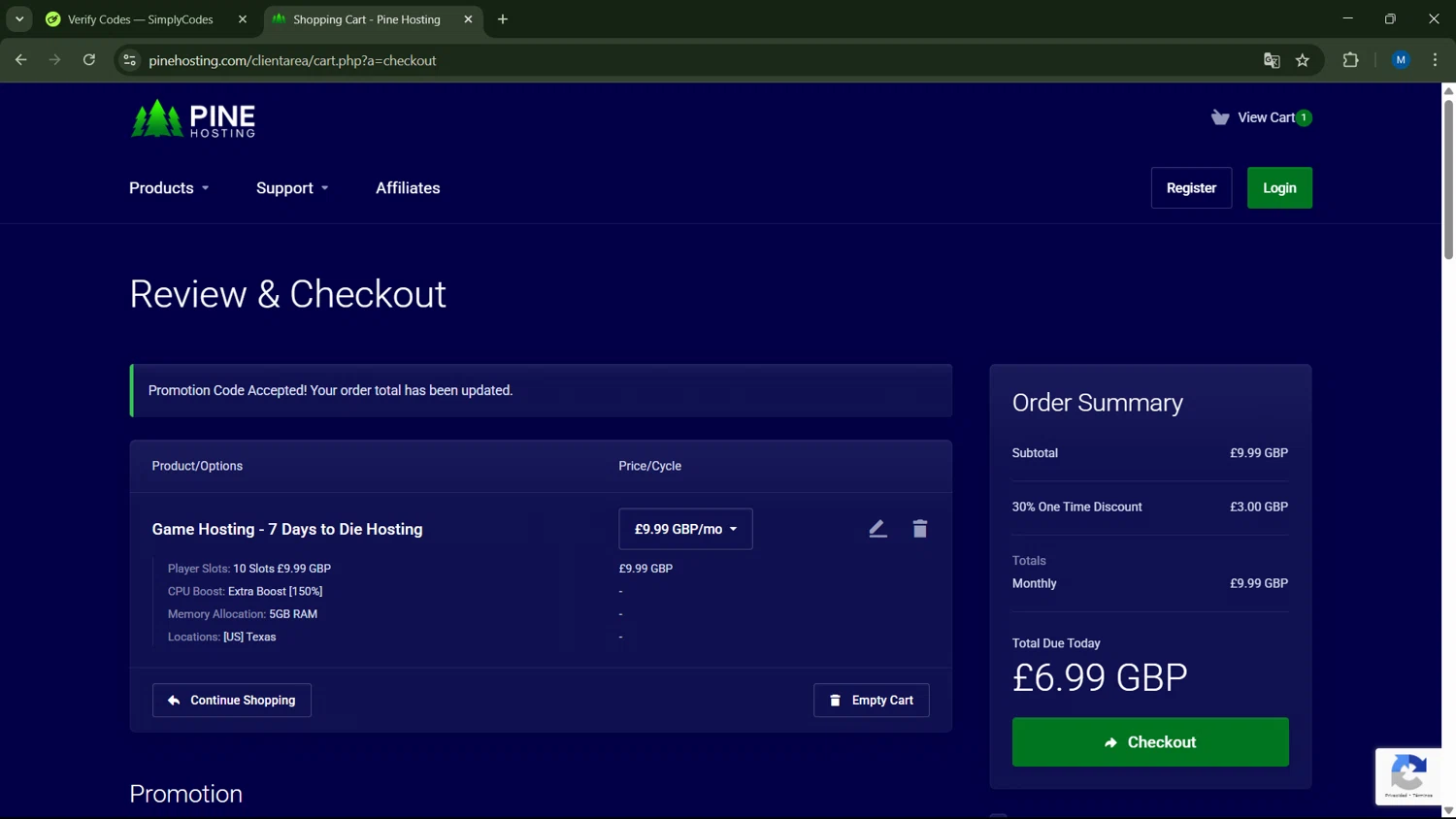Click the Total Due Today £6.99 GBP amount
The width and height of the screenshot is (1456, 819).
tap(1100, 677)
